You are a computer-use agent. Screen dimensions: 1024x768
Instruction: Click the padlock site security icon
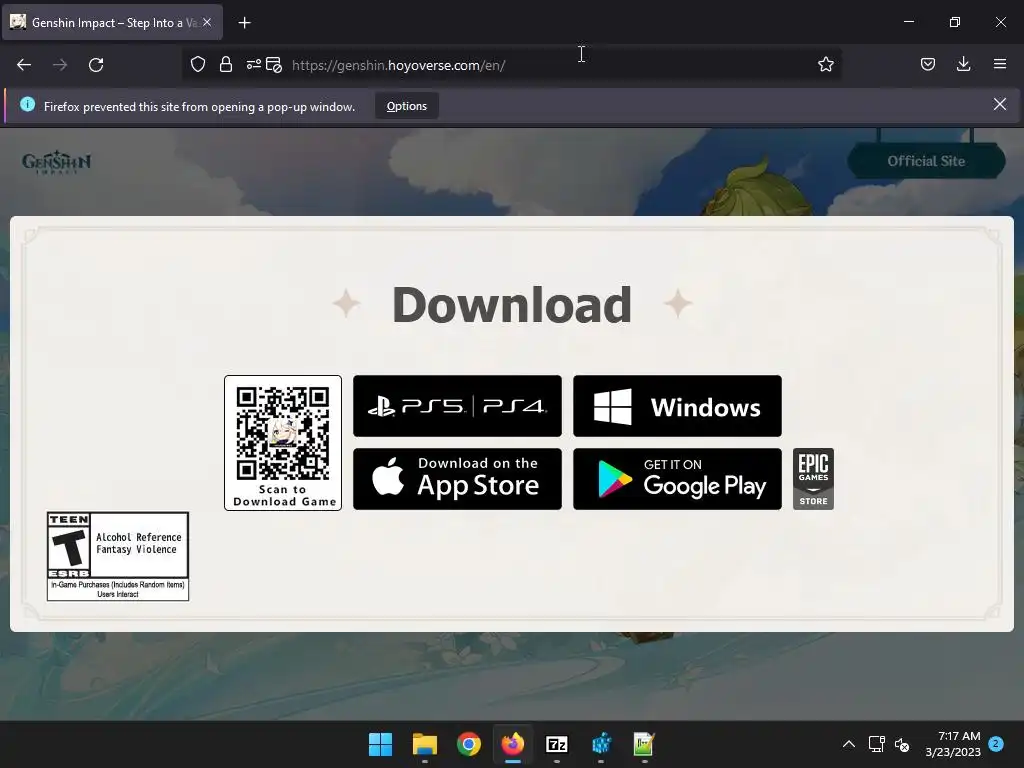coord(226,65)
